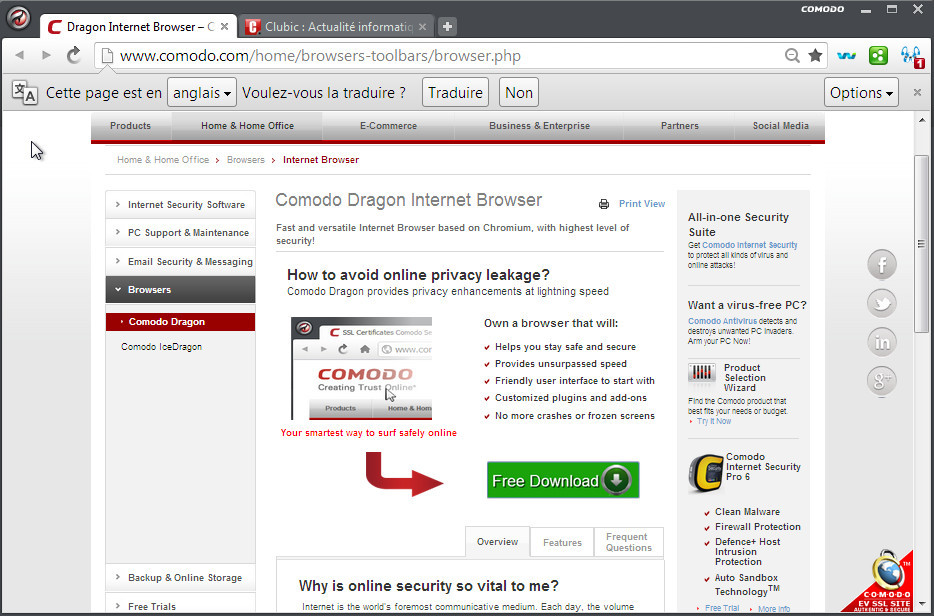Click the Product Selection Wizard icon

[x=702, y=374]
